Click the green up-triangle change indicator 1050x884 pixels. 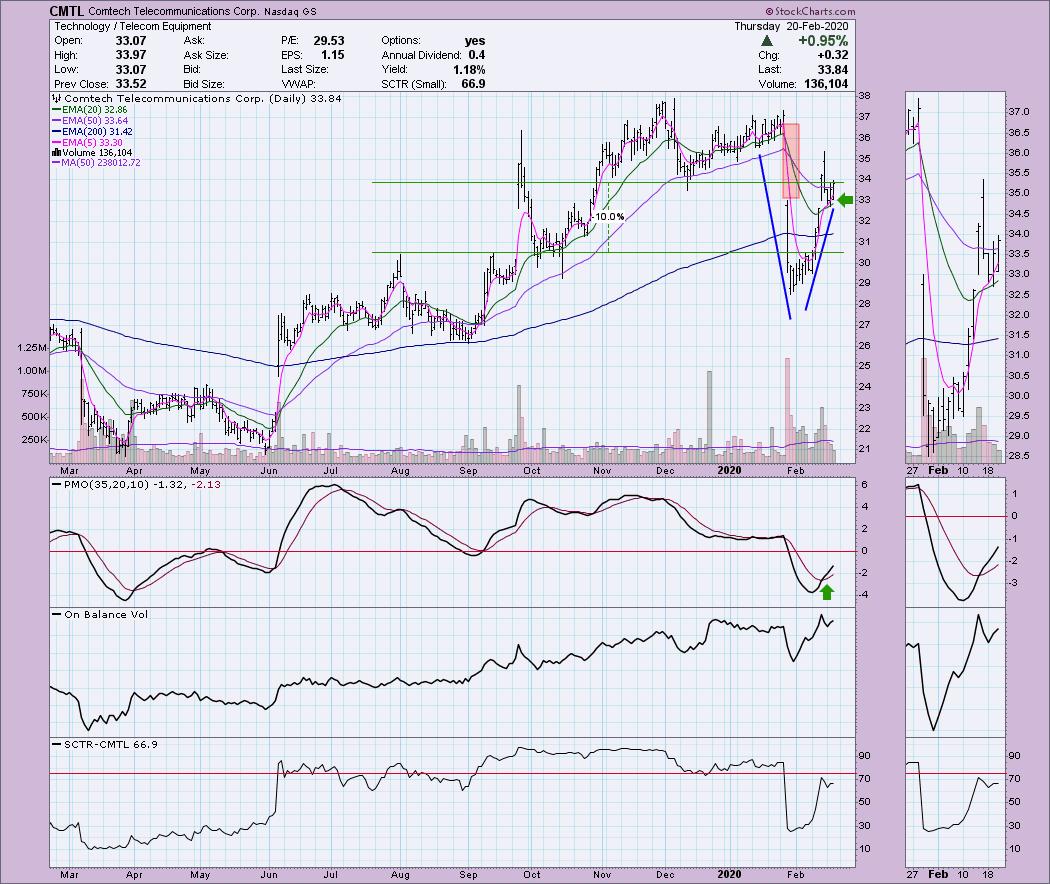point(767,41)
